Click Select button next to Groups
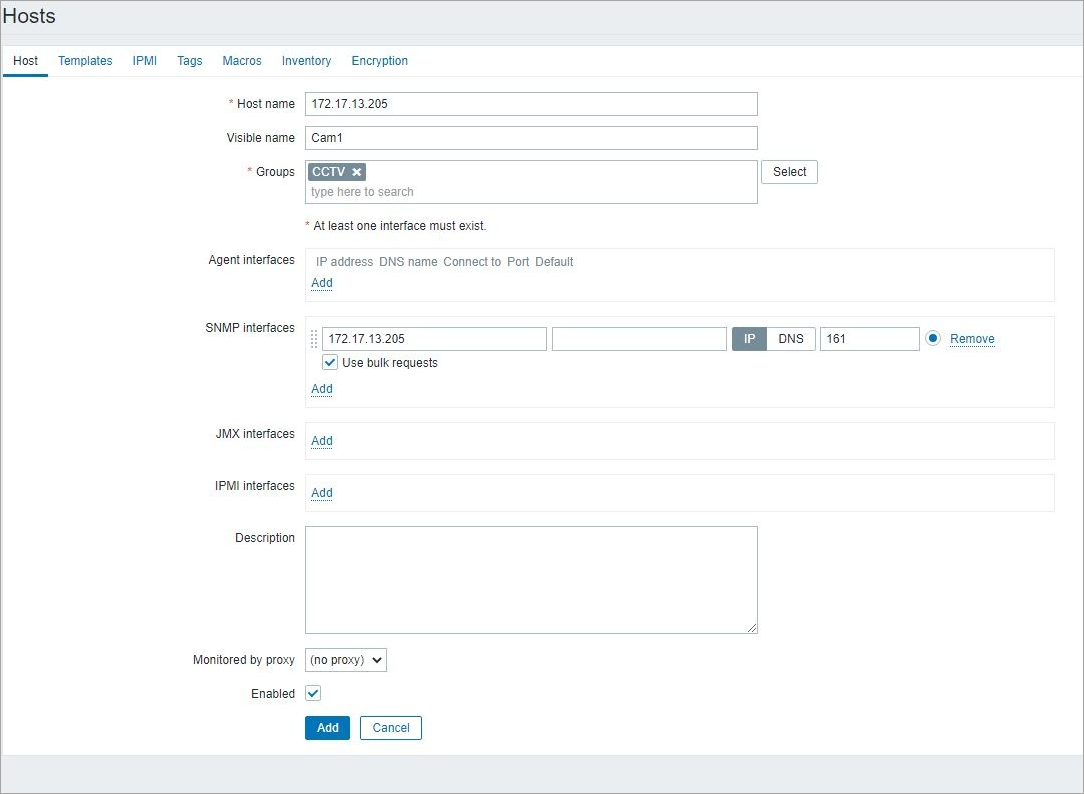 pyautogui.click(x=789, y=172)
